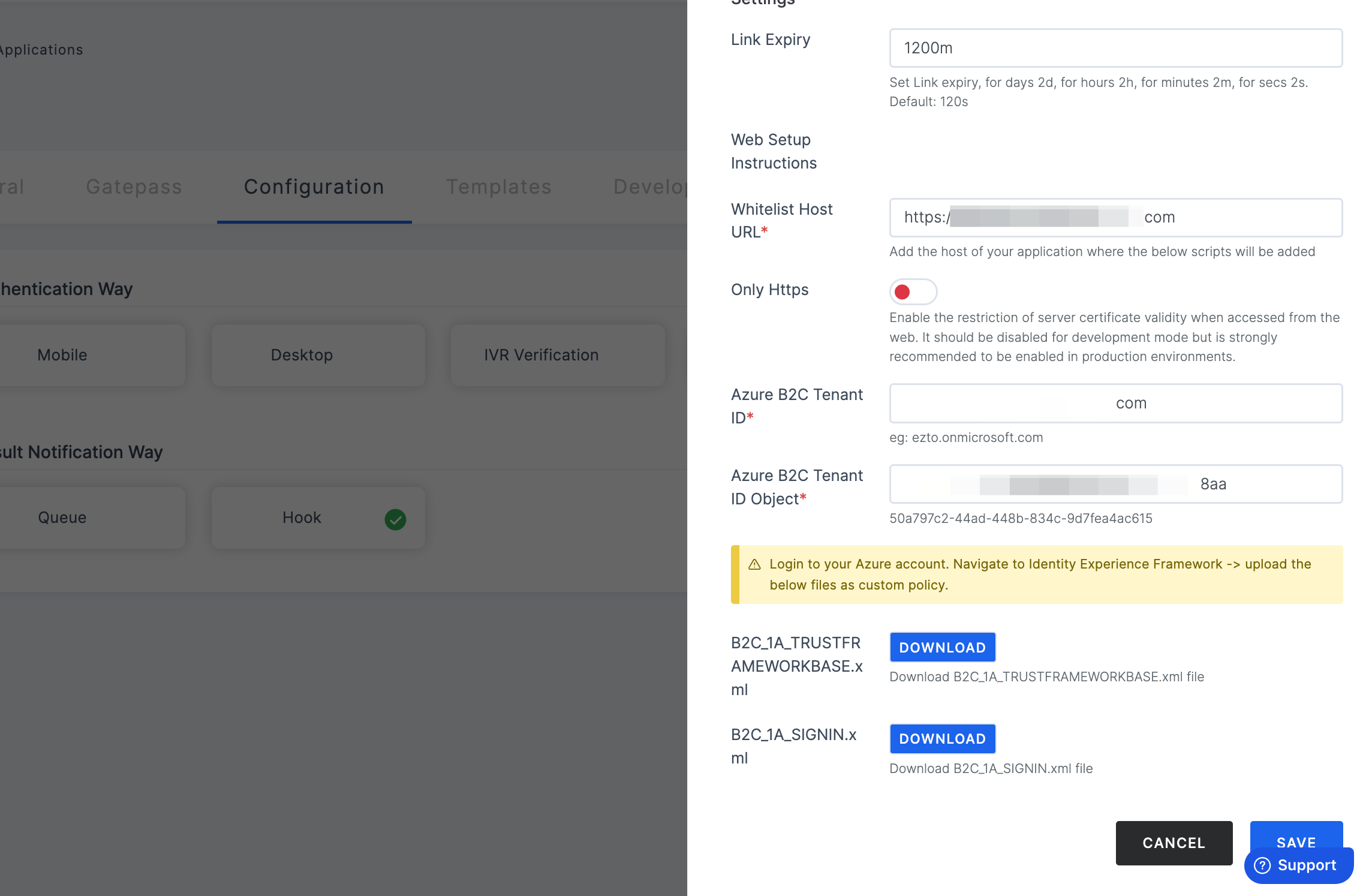Download the B2C_1A_TRUSTFRAMEWORKBASE.xml file
The image size is (1366, 896).
click(943, 647)
